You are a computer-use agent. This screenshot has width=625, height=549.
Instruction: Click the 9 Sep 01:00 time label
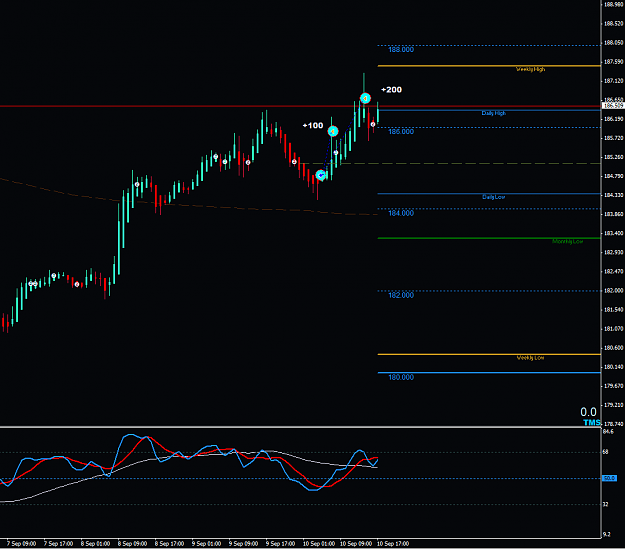pyautogui.click(x=206, y=544)
